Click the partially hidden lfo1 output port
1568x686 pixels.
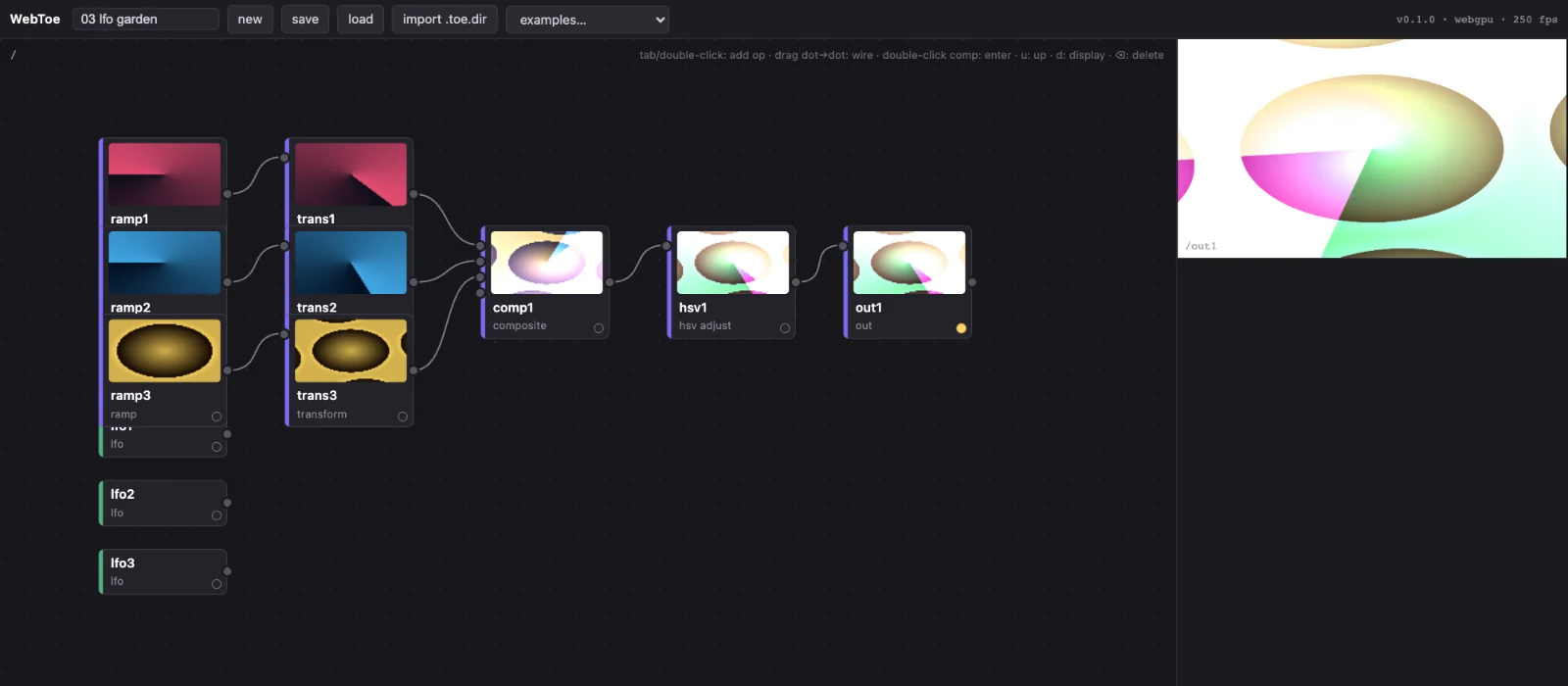(x=227, y=434)
